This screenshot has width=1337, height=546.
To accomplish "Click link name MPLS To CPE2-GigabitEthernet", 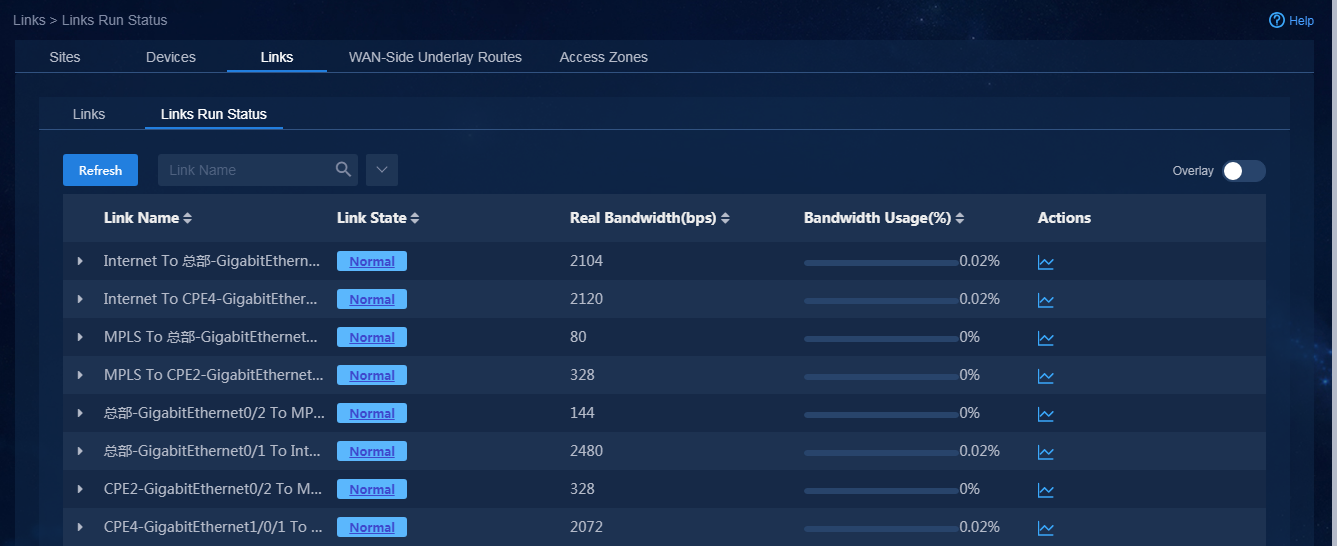I will tap(213, 375).
